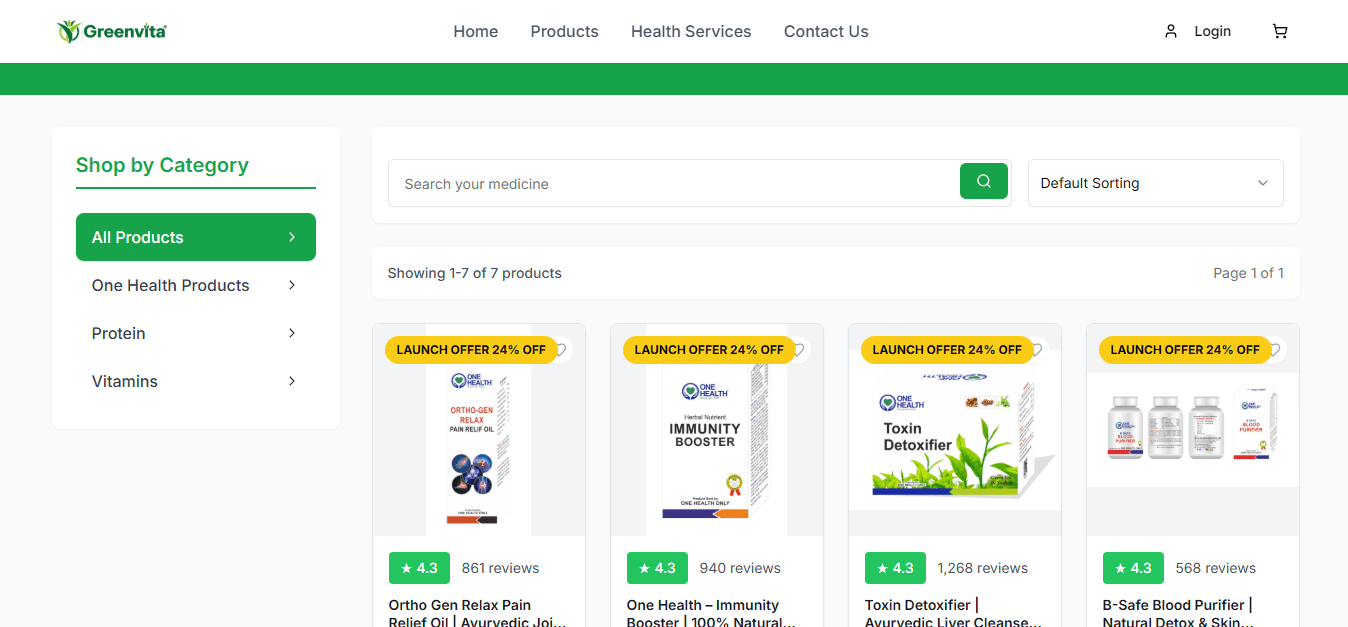Select One Health Products category
1348x627 pixels.
click(196, 285)
